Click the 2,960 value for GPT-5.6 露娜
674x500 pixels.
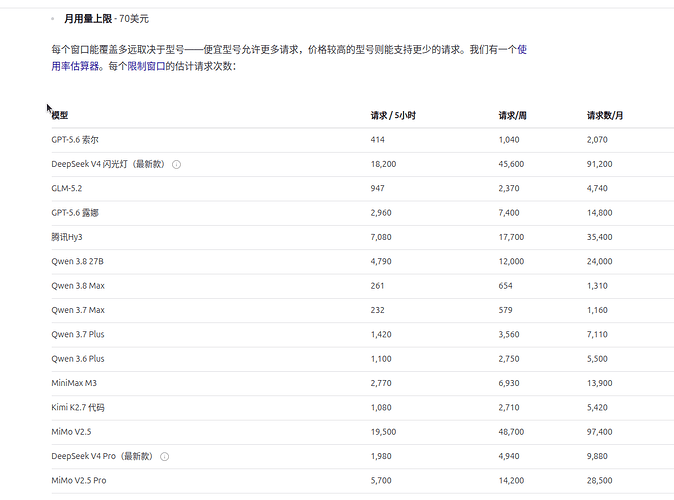[x=381, y=213]
